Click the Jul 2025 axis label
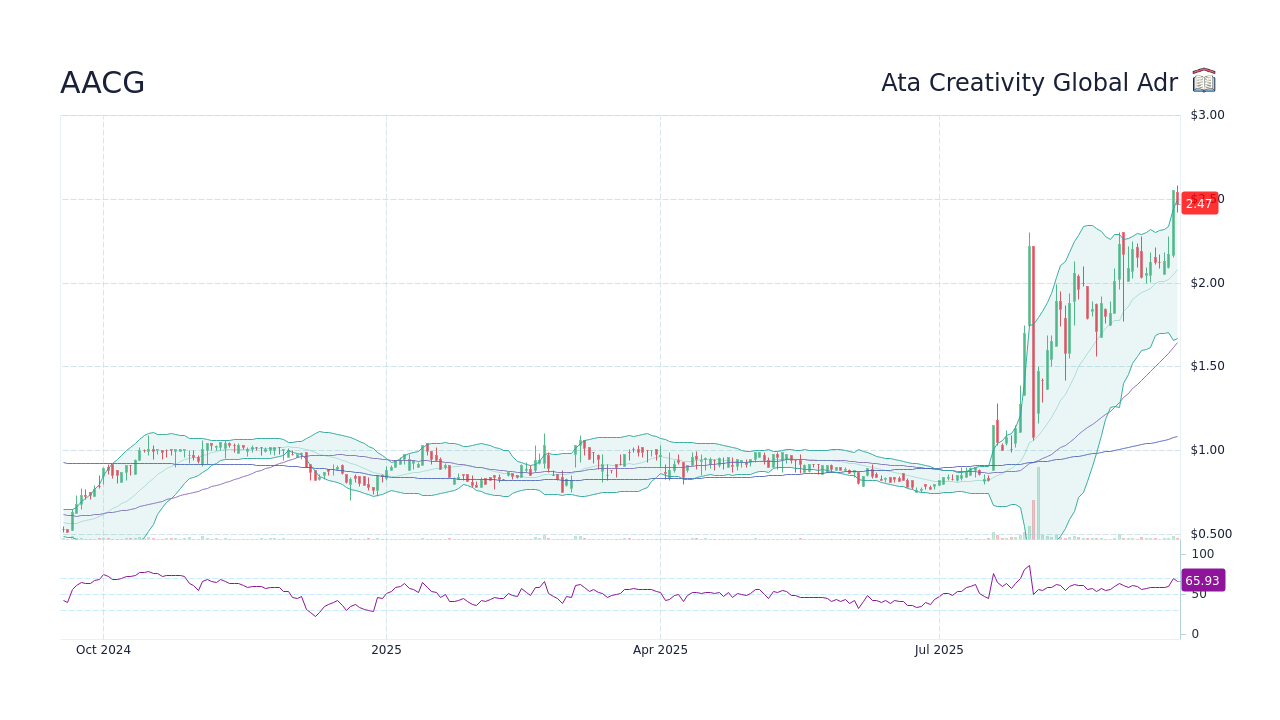The height and width of the screenshot is (720, 1280). click(938, 650)
